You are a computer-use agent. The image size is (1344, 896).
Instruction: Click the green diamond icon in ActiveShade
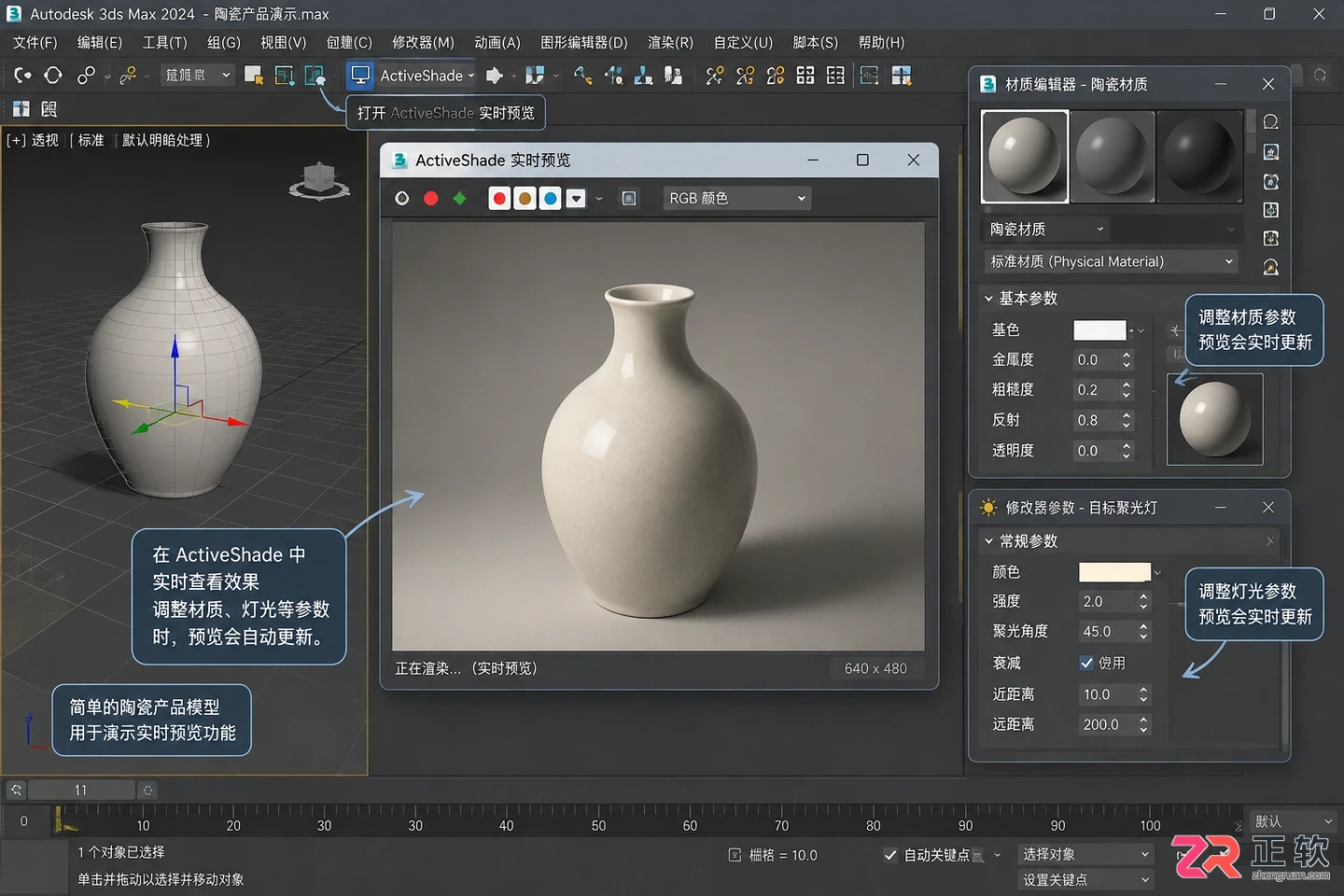point(459,198)
